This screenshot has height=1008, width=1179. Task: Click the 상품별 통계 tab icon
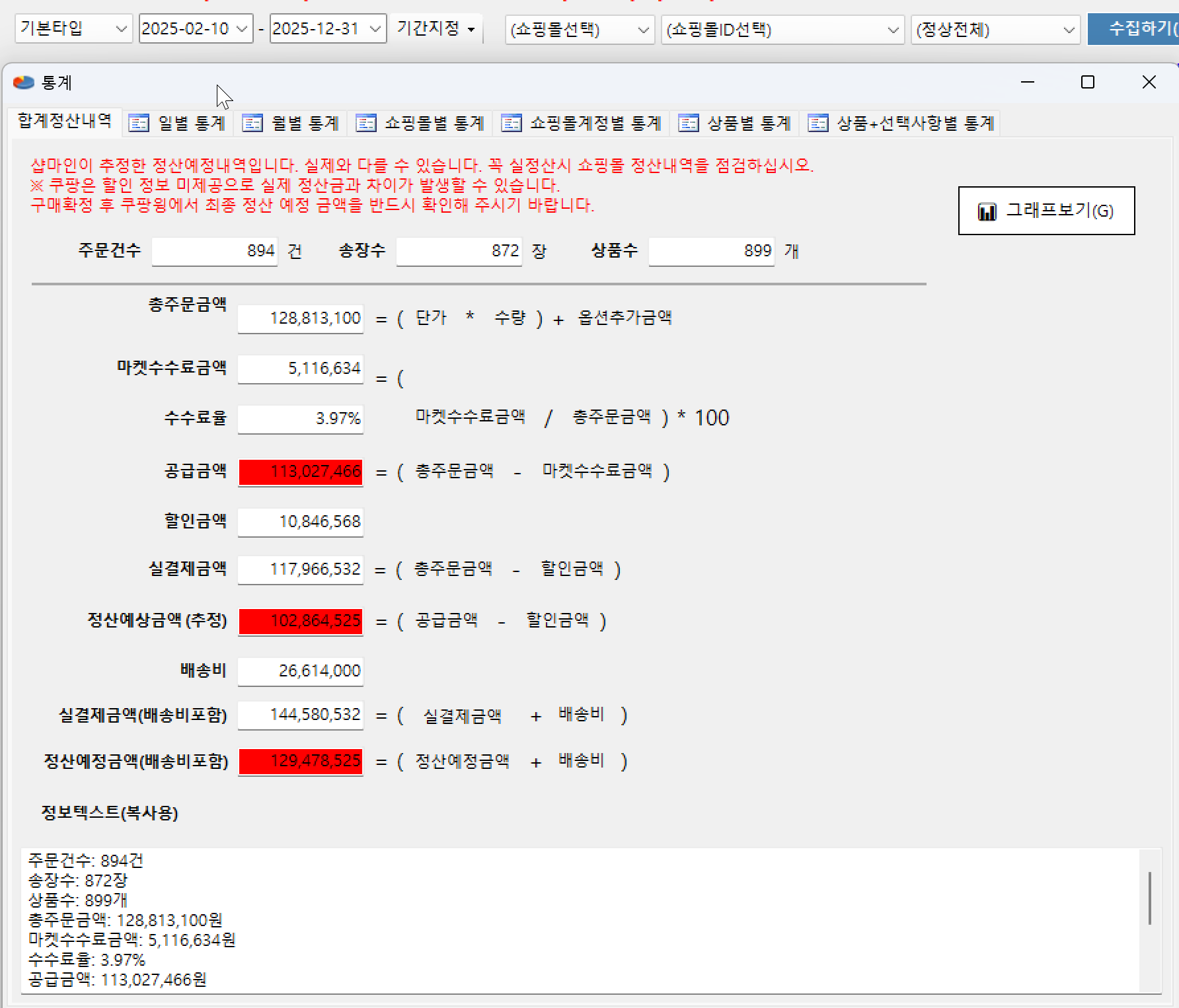689,124
